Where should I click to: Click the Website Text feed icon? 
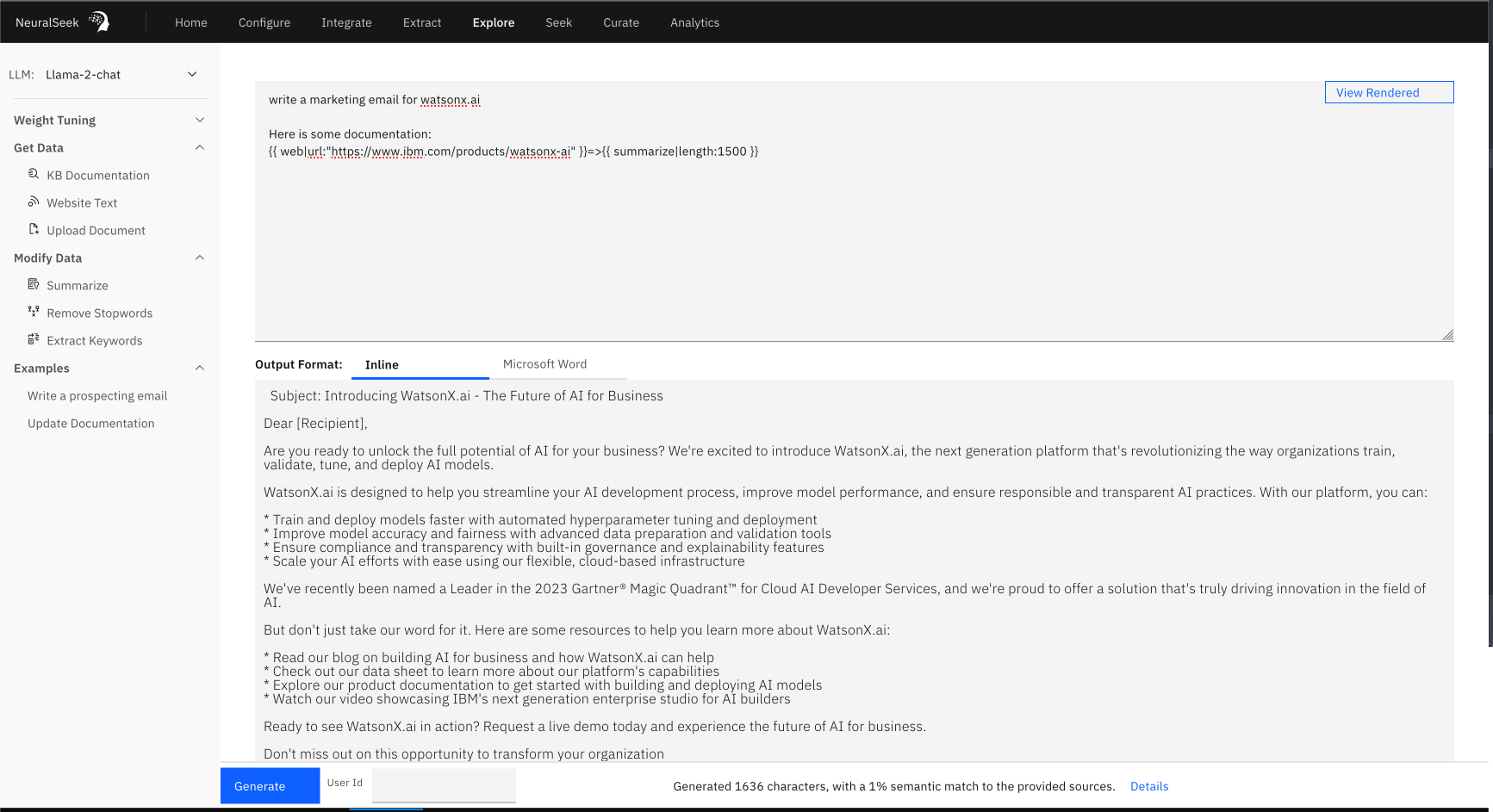[34, 201]
